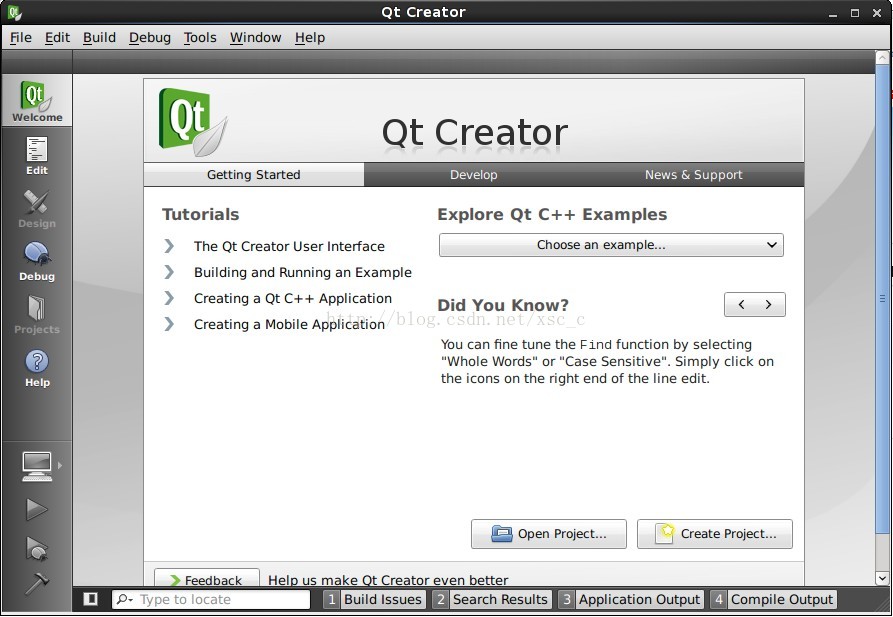Click the green Run play icon
This screenshot has height=617, width=893.
[36, 509]
